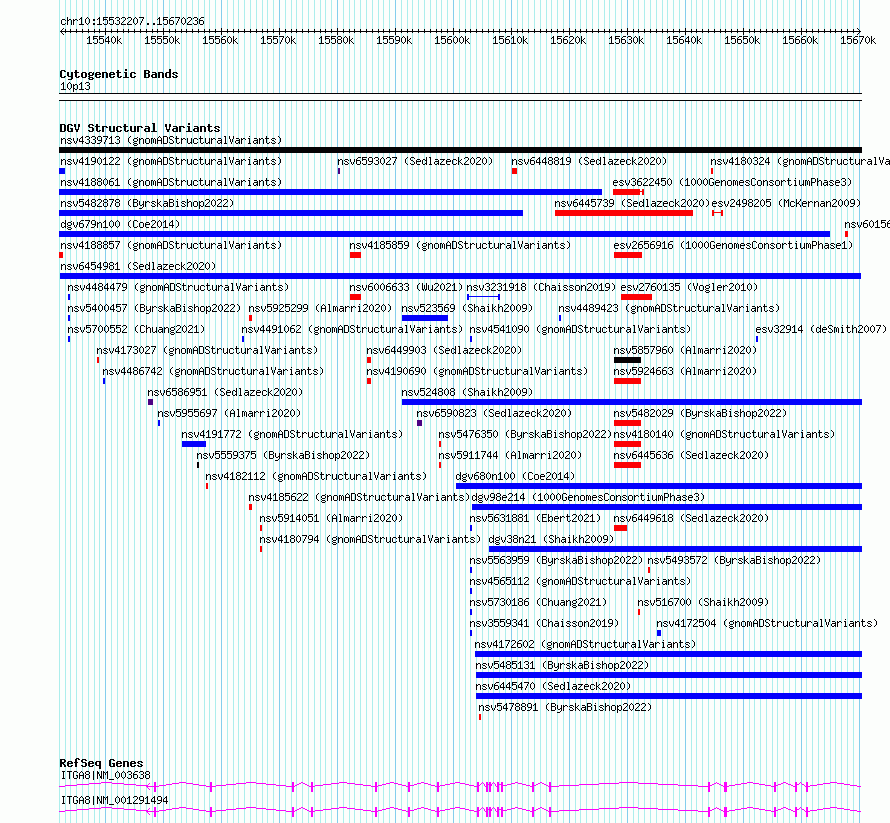Click nsv6449618 (Sedlazeck2020) label

691,518
